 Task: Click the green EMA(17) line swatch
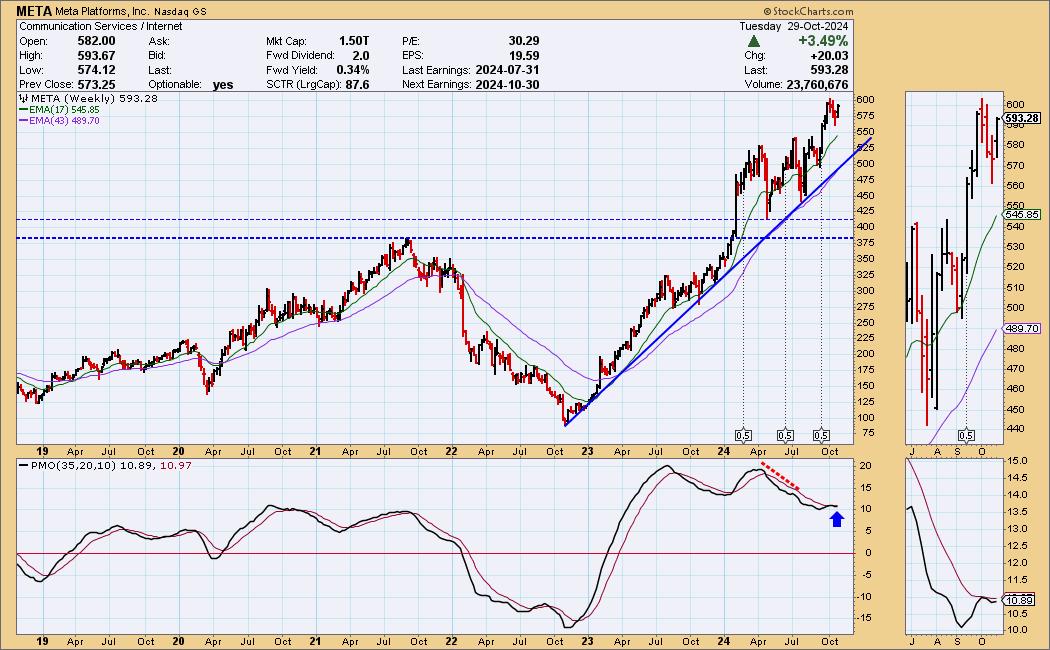pyautogui.click(x=23, y=110)
